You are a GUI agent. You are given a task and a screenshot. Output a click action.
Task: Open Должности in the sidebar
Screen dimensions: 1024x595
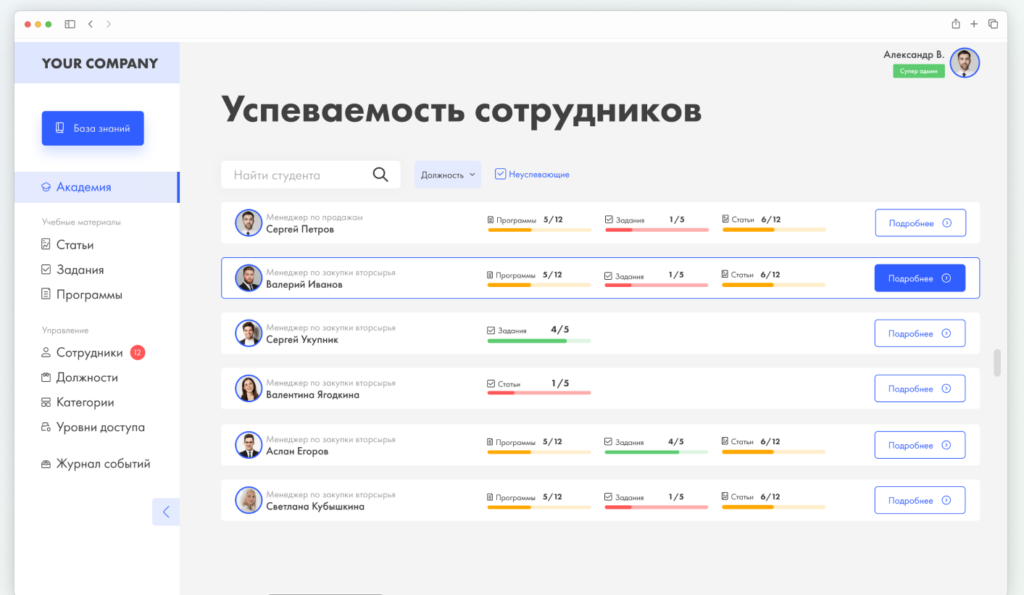pyautogui.click(x=80, y=378)
